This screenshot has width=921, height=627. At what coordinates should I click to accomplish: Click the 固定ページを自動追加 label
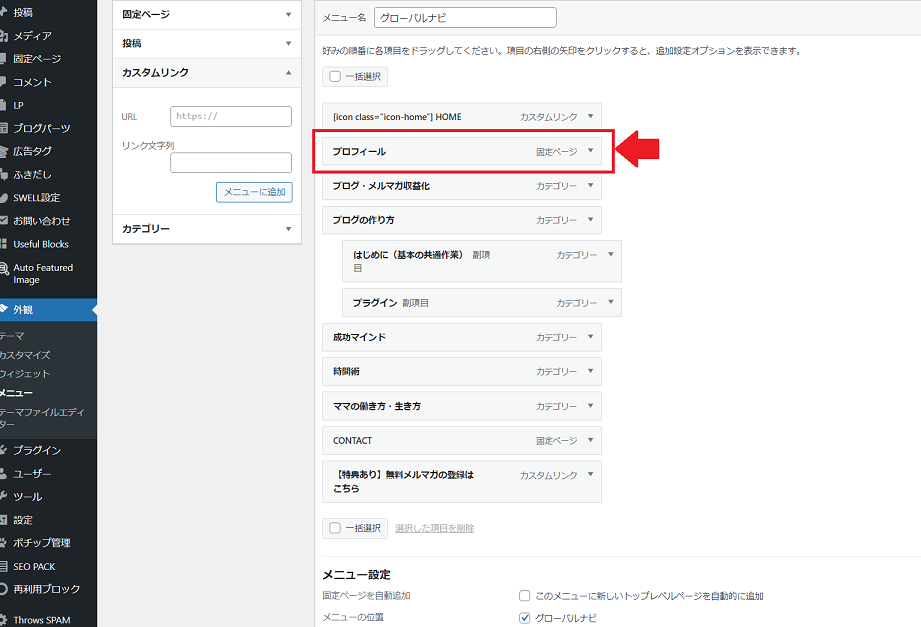[x=367, y=596]
